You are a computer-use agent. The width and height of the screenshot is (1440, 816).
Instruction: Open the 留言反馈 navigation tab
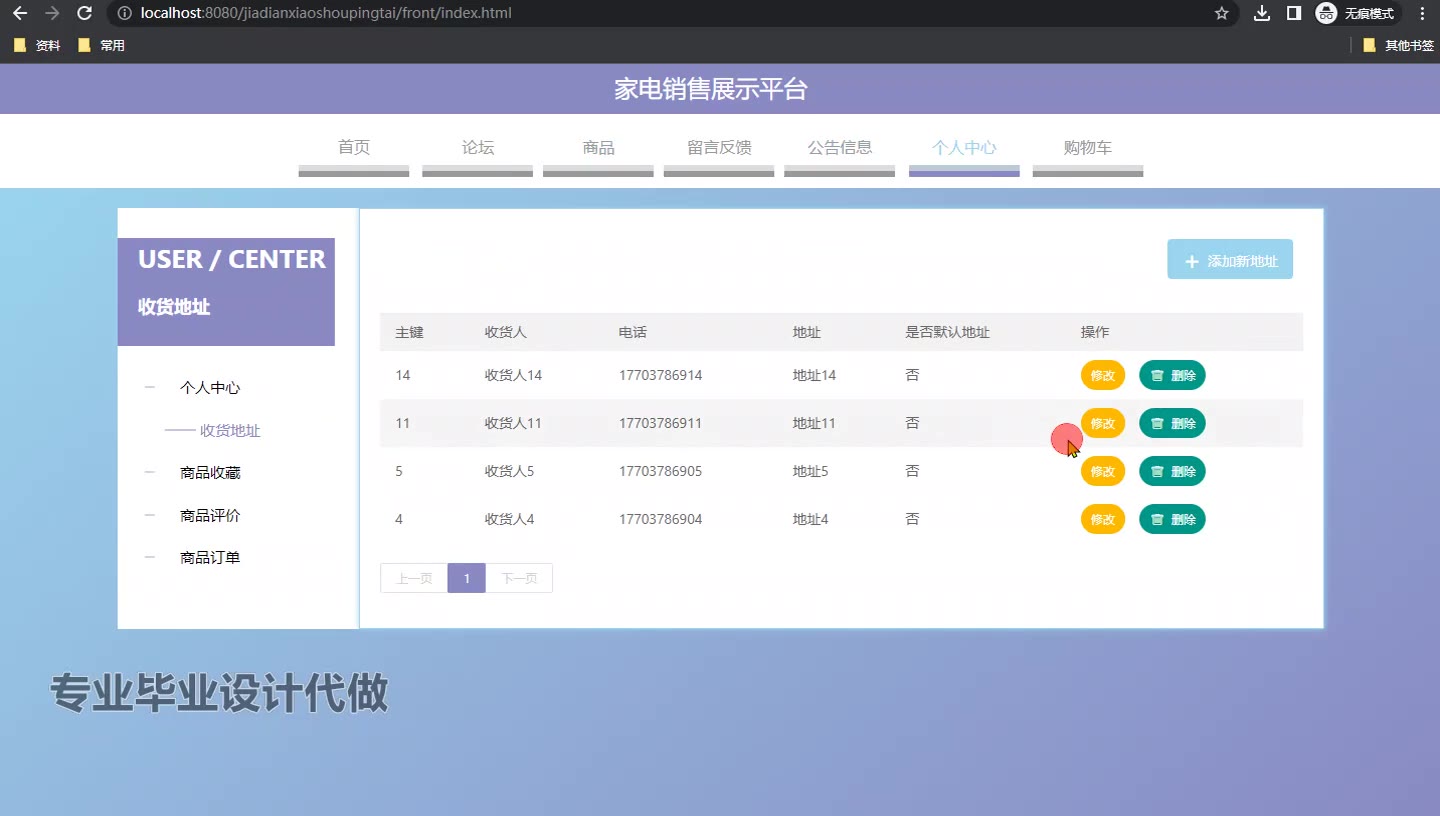pyautogui.click(x=719, y=148)
